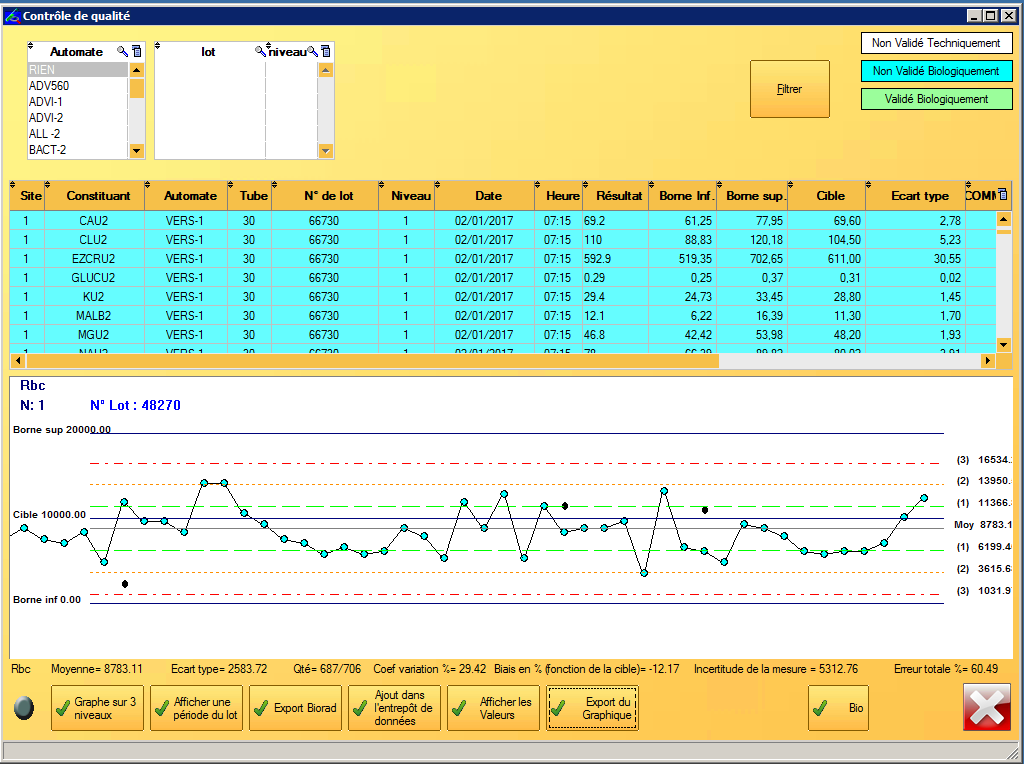Sort by the Résultat column header
Screen dimensions: 1024x764
coord(618,196)
